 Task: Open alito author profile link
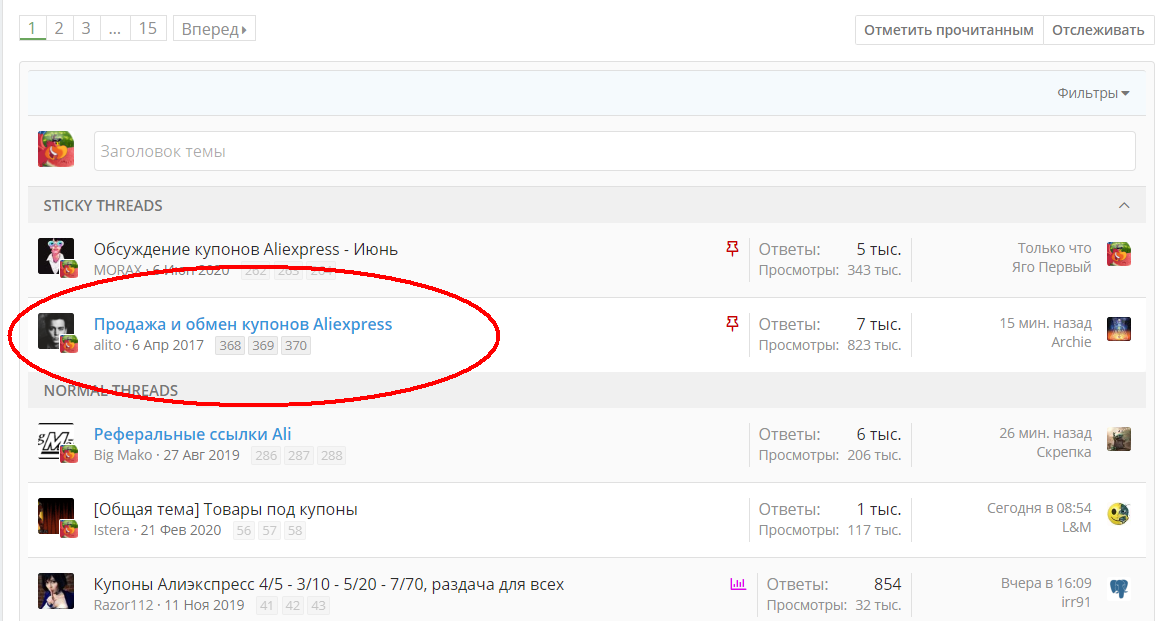click(107, 345)
